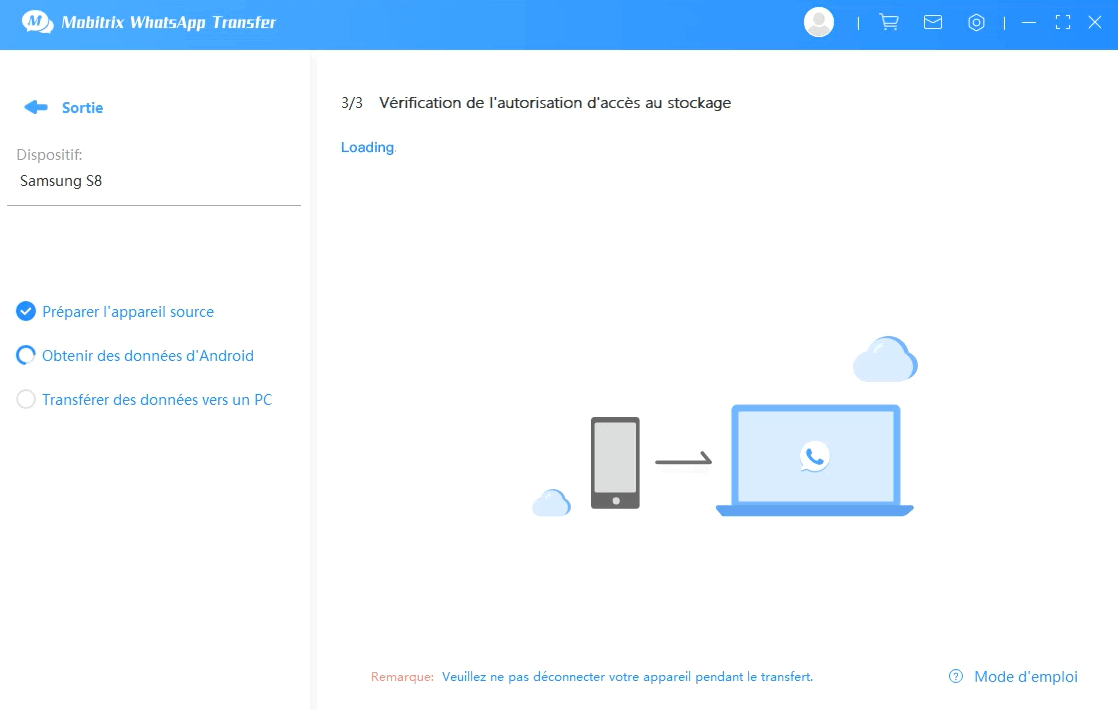Click the help question mark beside Mode d'emploi
Image resolution: width=1118 pixels, height=710 pixels.
tap(954, 676)
